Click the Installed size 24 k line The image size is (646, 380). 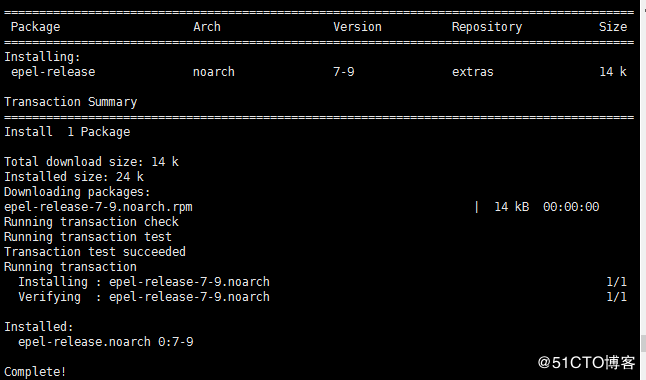click(74, 177)
